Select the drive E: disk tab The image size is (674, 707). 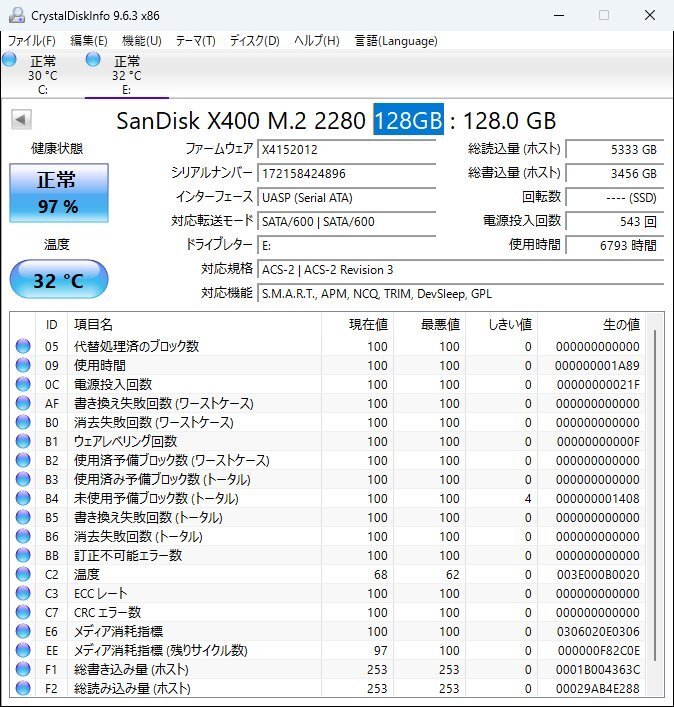[x=127, y=74]
